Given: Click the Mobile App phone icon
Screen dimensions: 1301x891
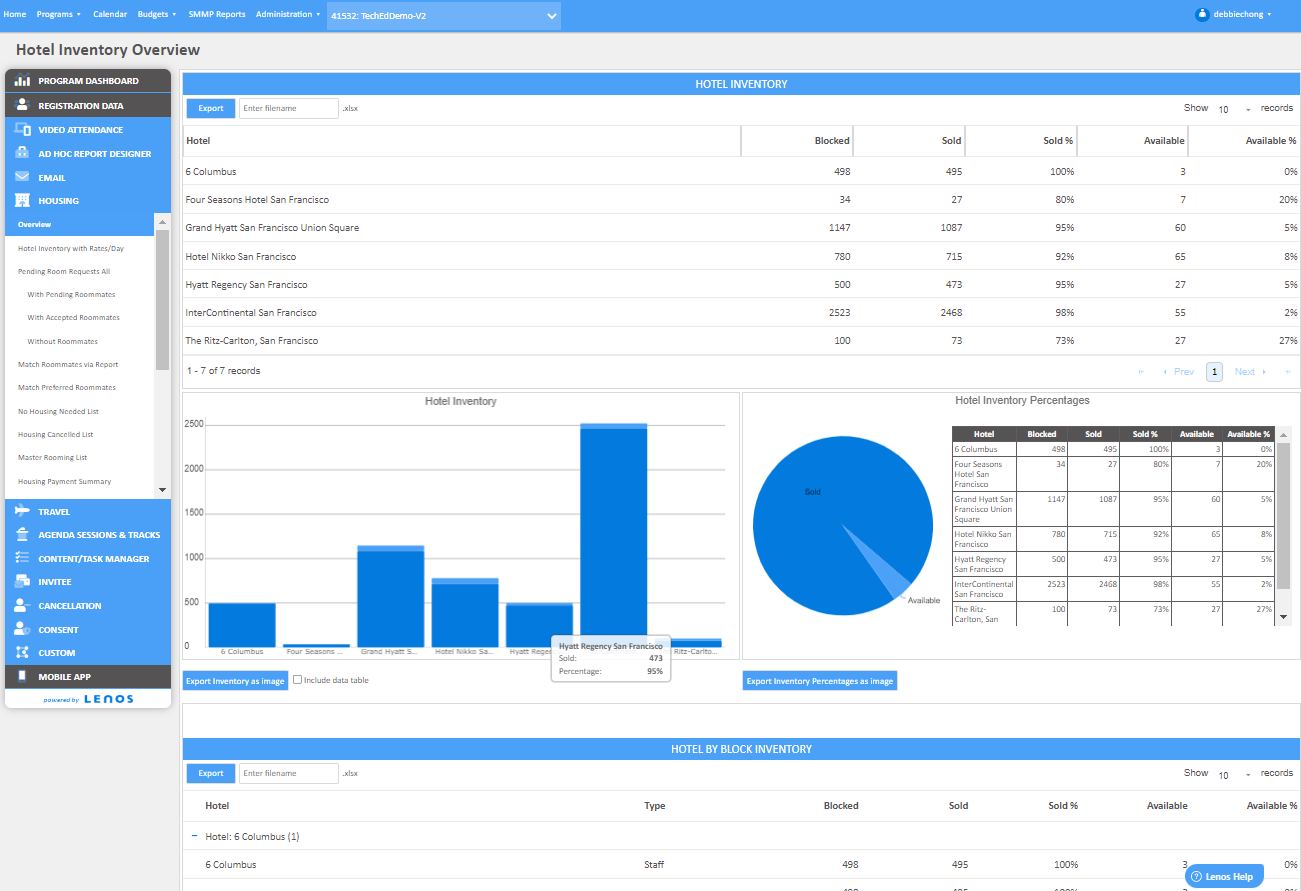Looking at the screenshot, I should (22, 677).
